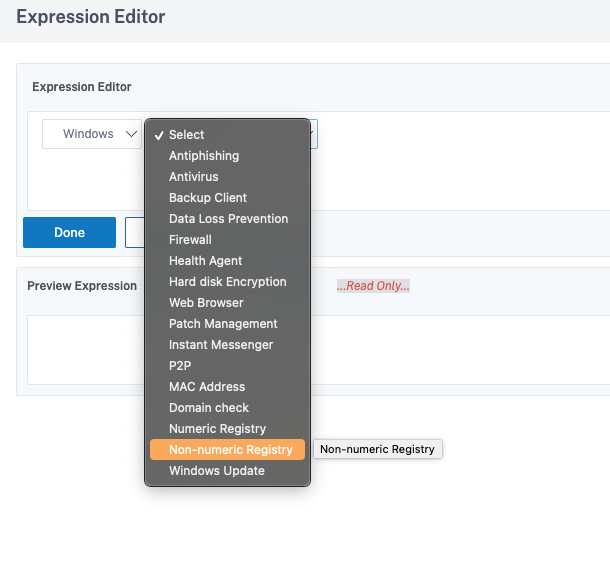610x574 pixels.
Task: Choose the Firewall option
Action: pyautogui.click(x=227, y=240)
